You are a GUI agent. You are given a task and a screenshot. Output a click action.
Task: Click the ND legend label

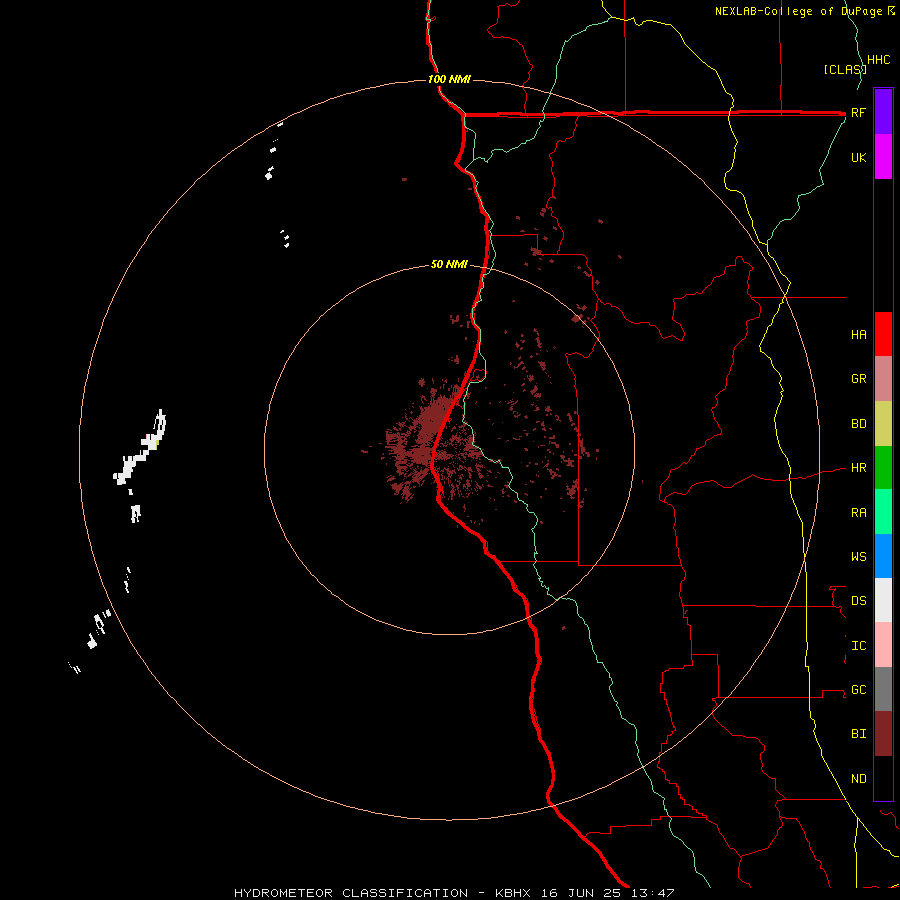858,779
